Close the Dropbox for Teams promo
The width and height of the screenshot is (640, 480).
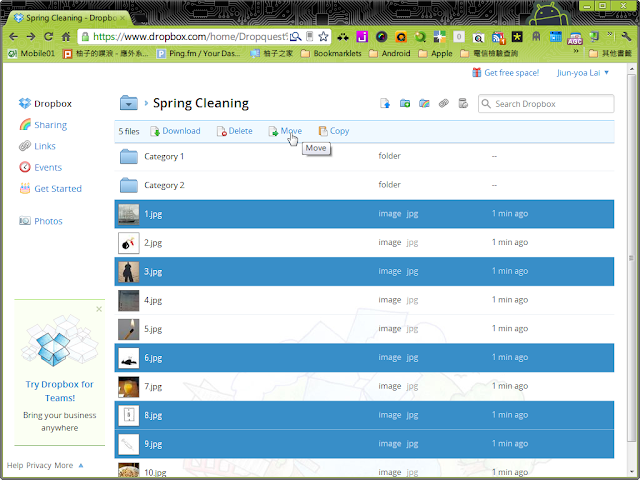click(x=99, y=309)
